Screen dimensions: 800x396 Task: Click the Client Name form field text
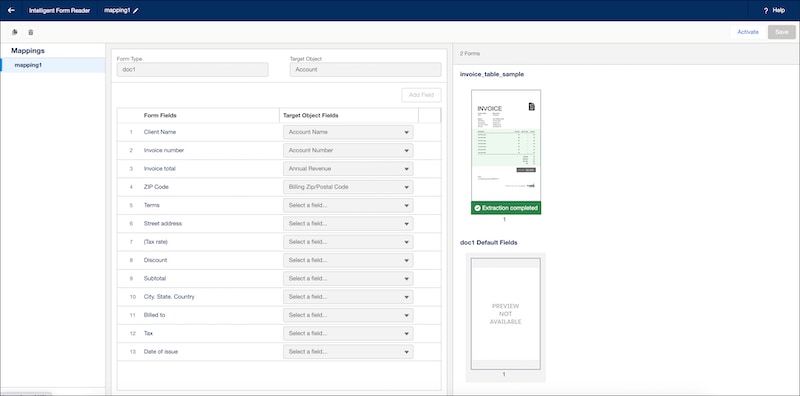tap(160, 132)
